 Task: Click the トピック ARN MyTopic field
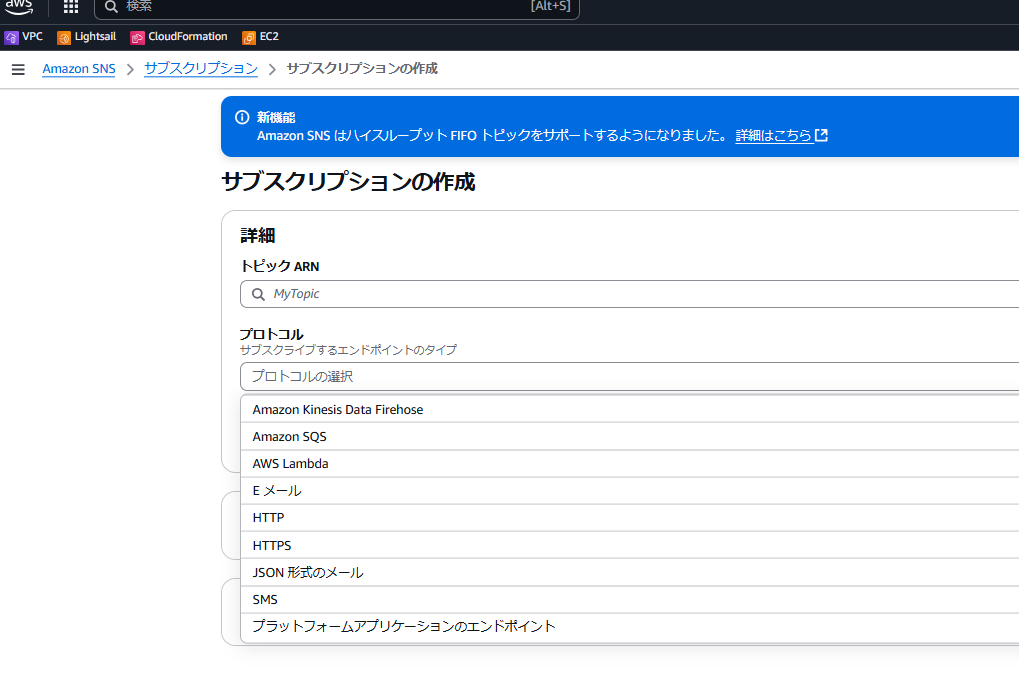click(x=629, y=294)
